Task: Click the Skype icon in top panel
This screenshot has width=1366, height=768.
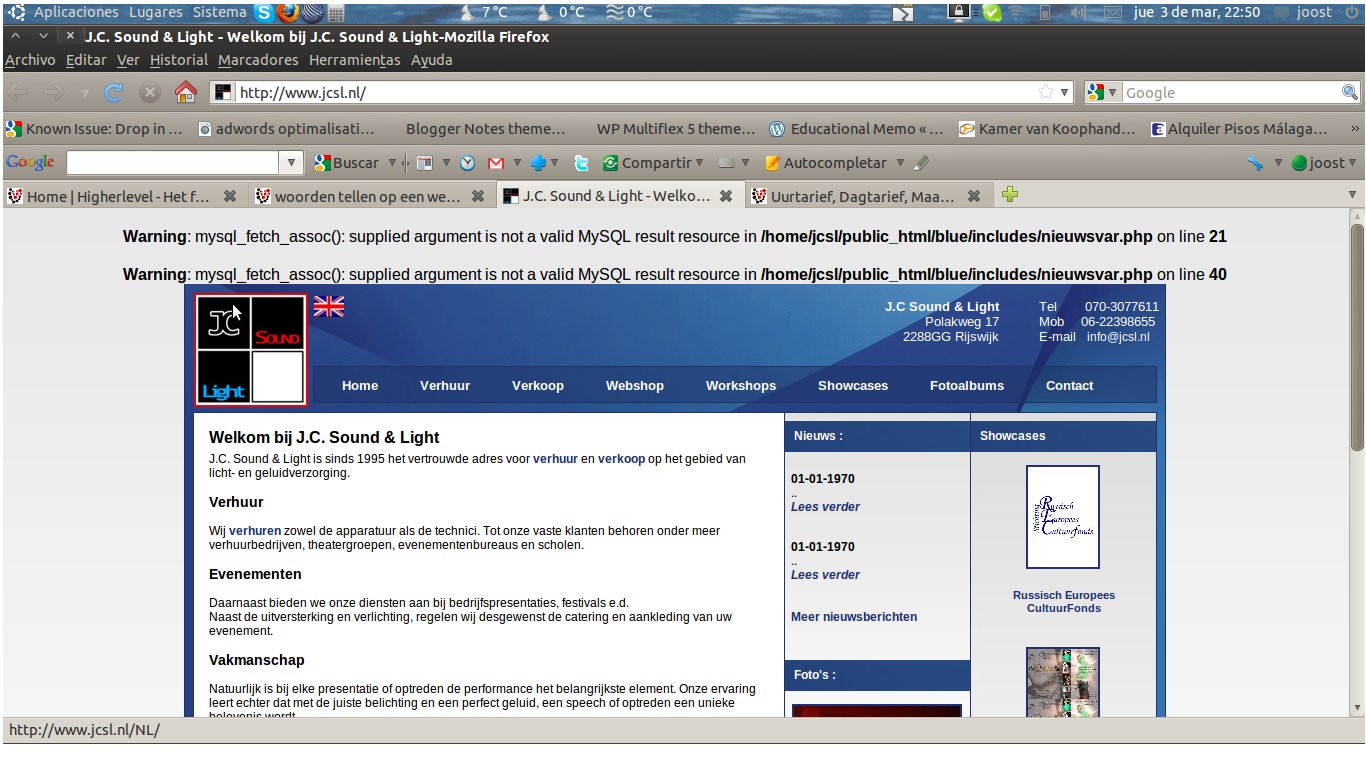Action: pos(263,13)
